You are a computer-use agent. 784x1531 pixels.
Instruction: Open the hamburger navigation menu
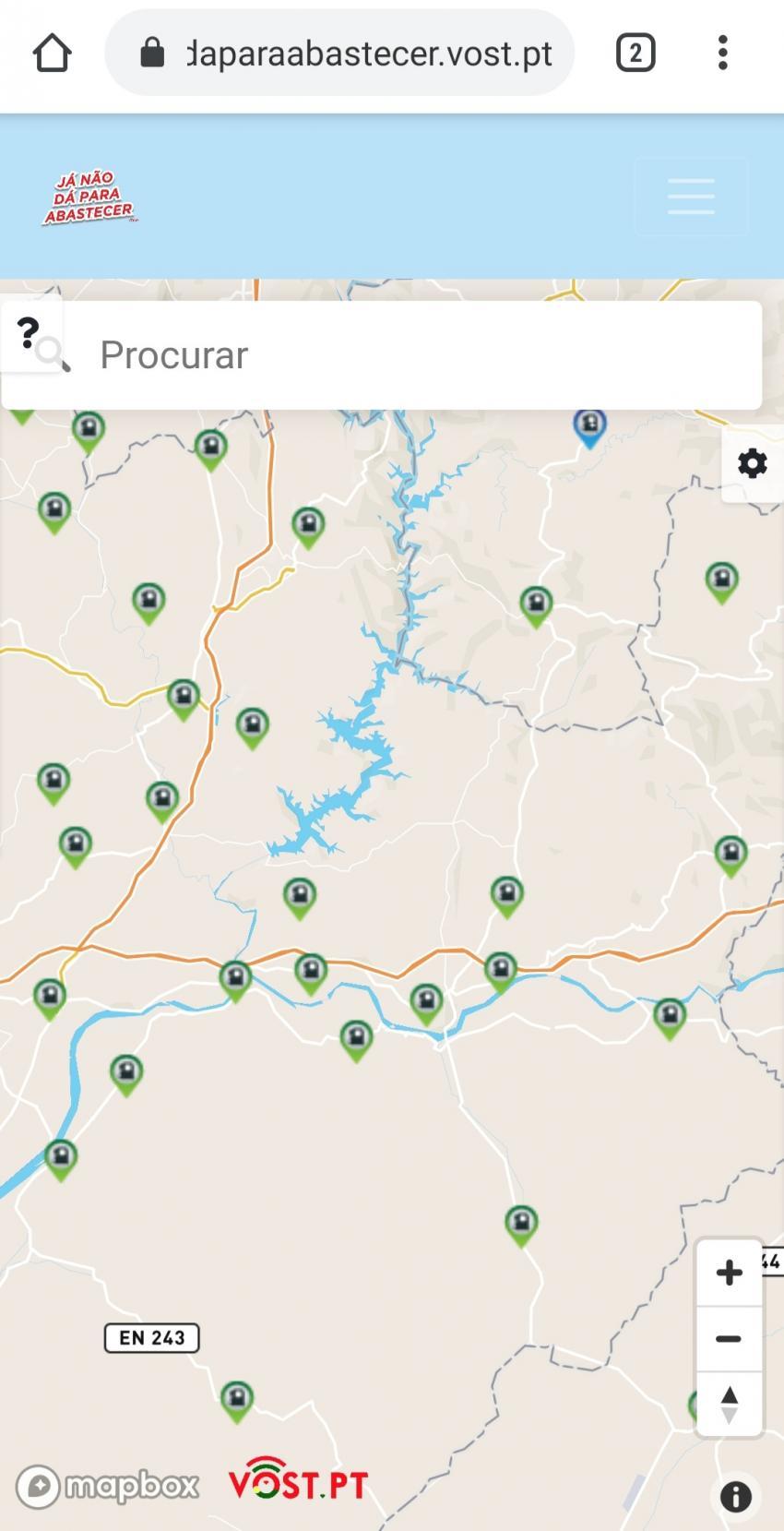[691, 197]
